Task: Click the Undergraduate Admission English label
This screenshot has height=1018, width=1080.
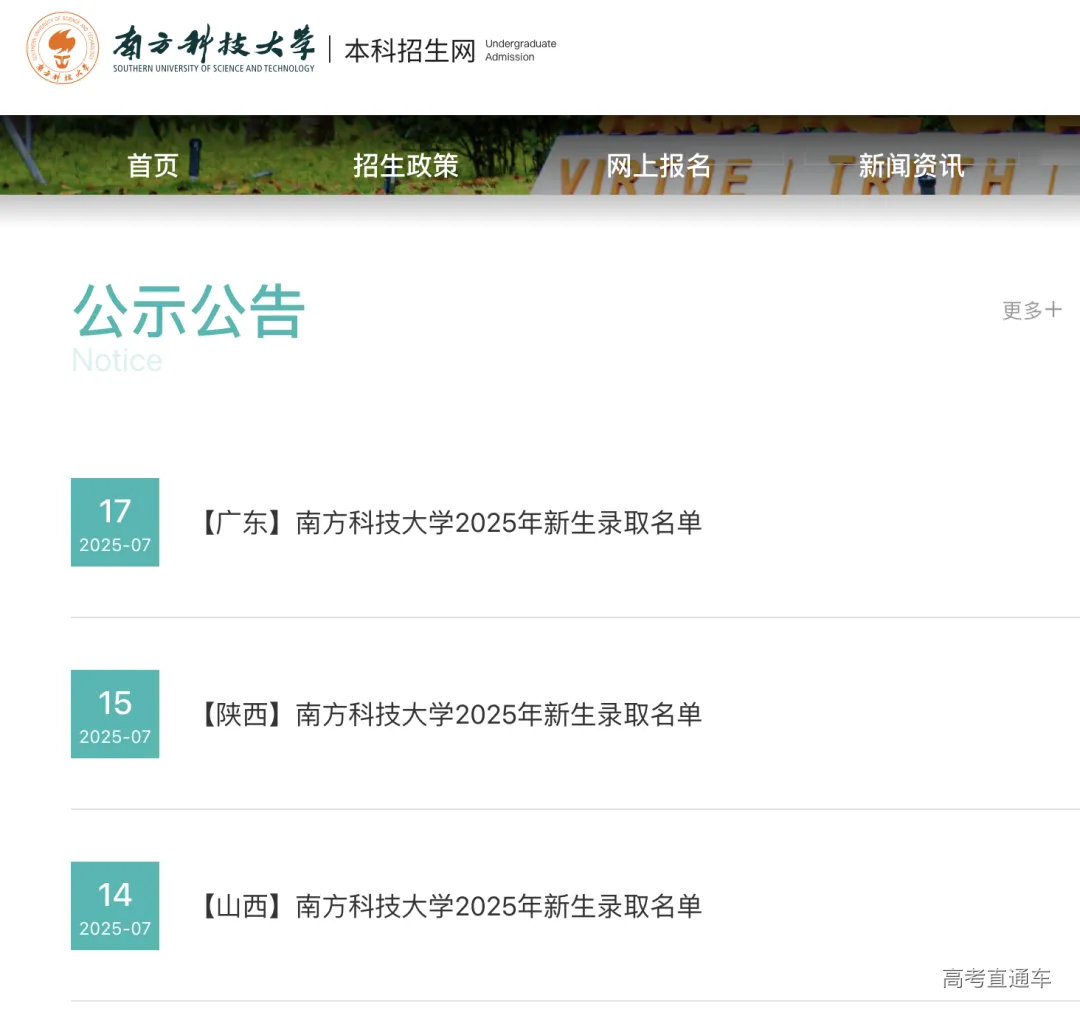Action: (x=520, y=48)
